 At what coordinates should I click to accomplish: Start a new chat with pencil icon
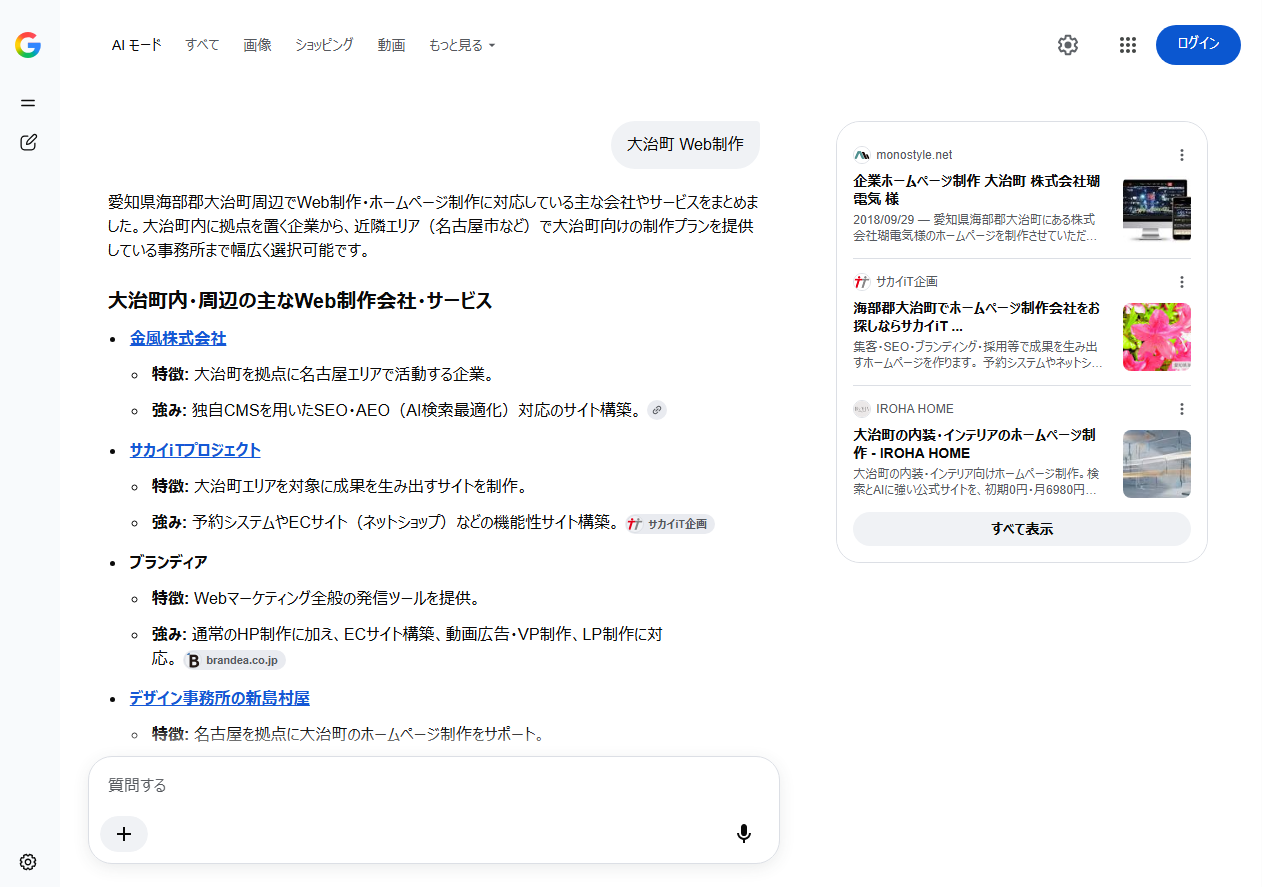(28, 142)
